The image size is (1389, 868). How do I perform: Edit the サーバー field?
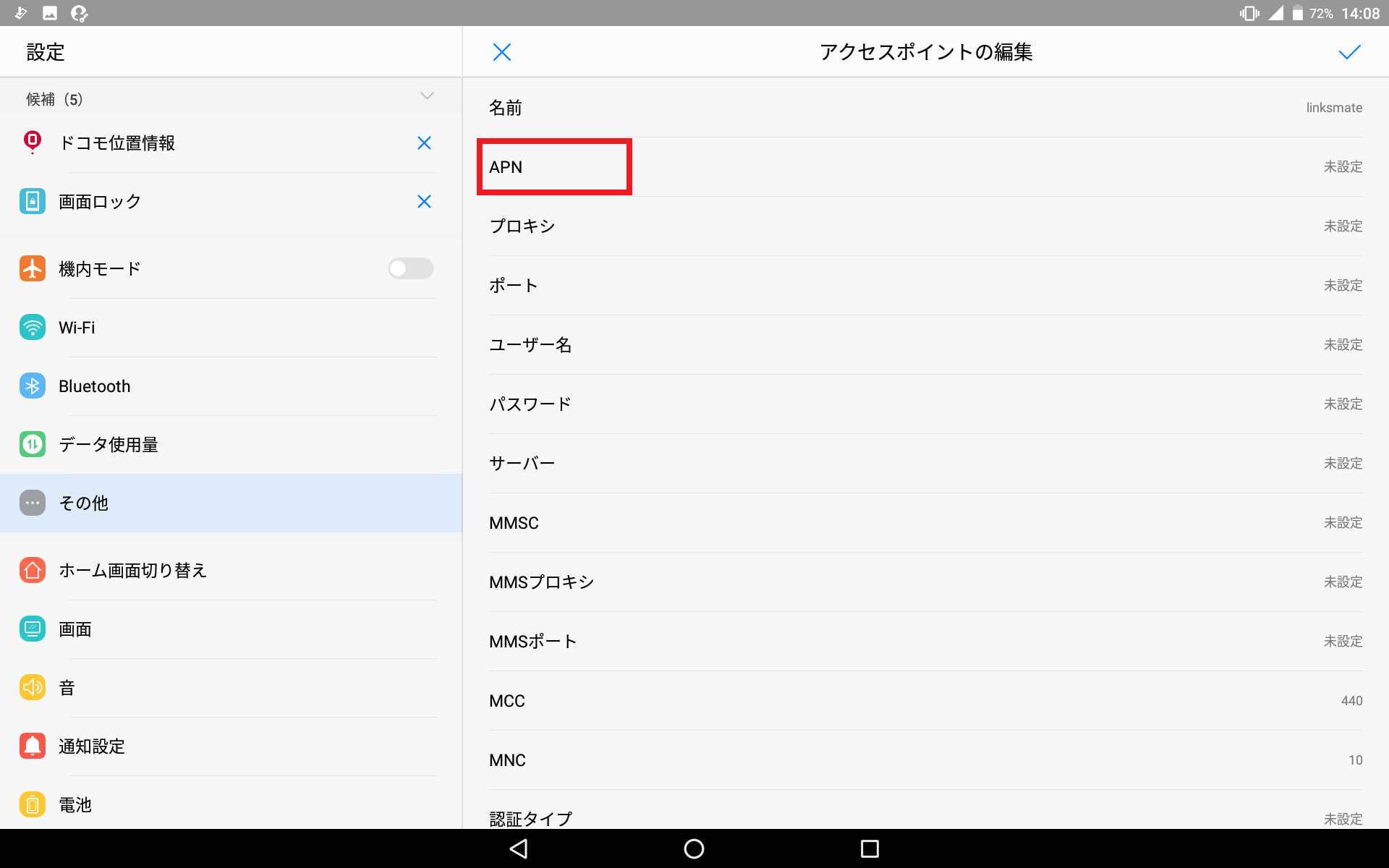925,464
